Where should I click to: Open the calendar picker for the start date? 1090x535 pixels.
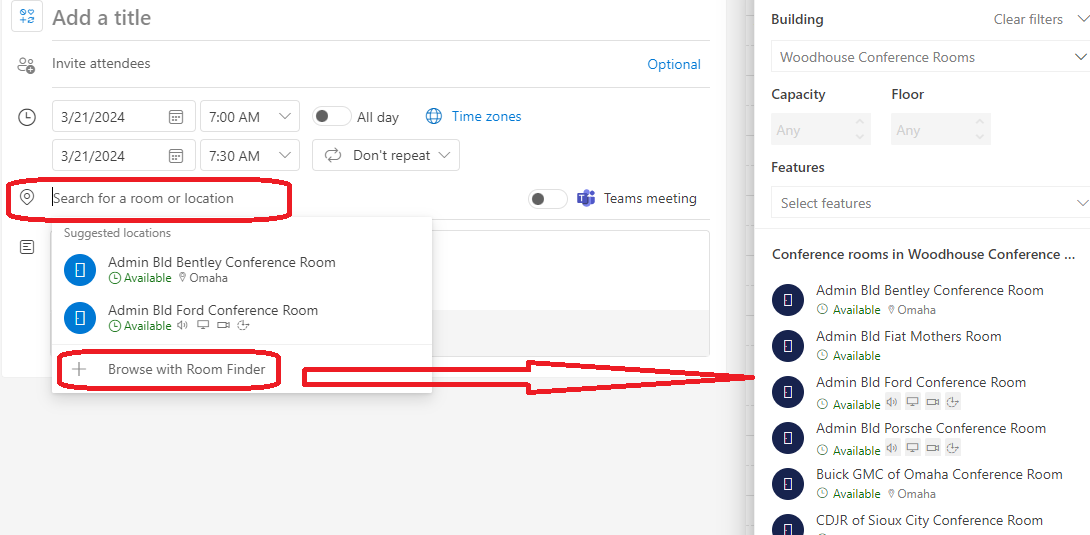click(x=176, y=117)
